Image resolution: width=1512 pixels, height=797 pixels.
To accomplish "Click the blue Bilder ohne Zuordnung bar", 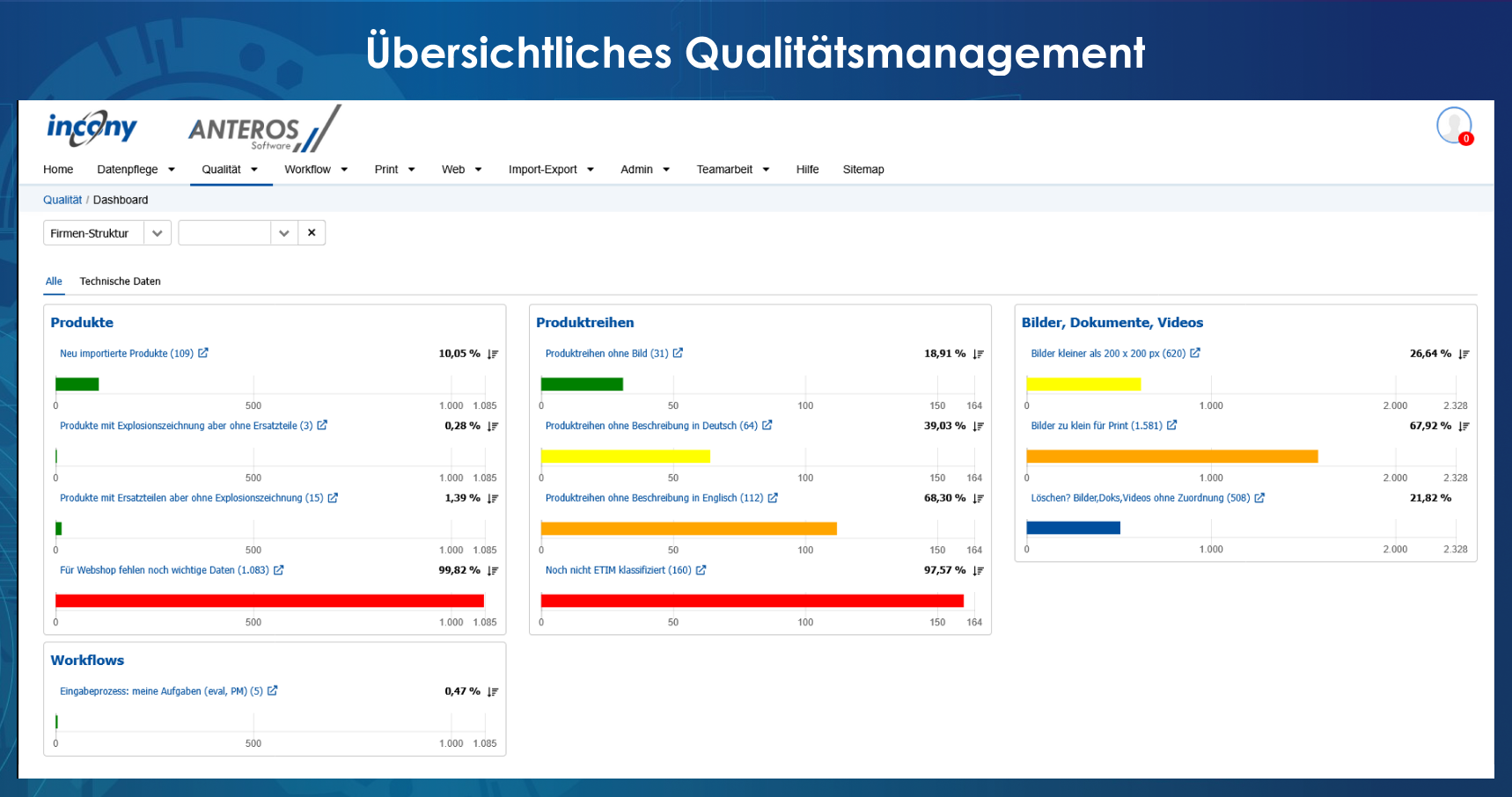I will point(1073,528).
